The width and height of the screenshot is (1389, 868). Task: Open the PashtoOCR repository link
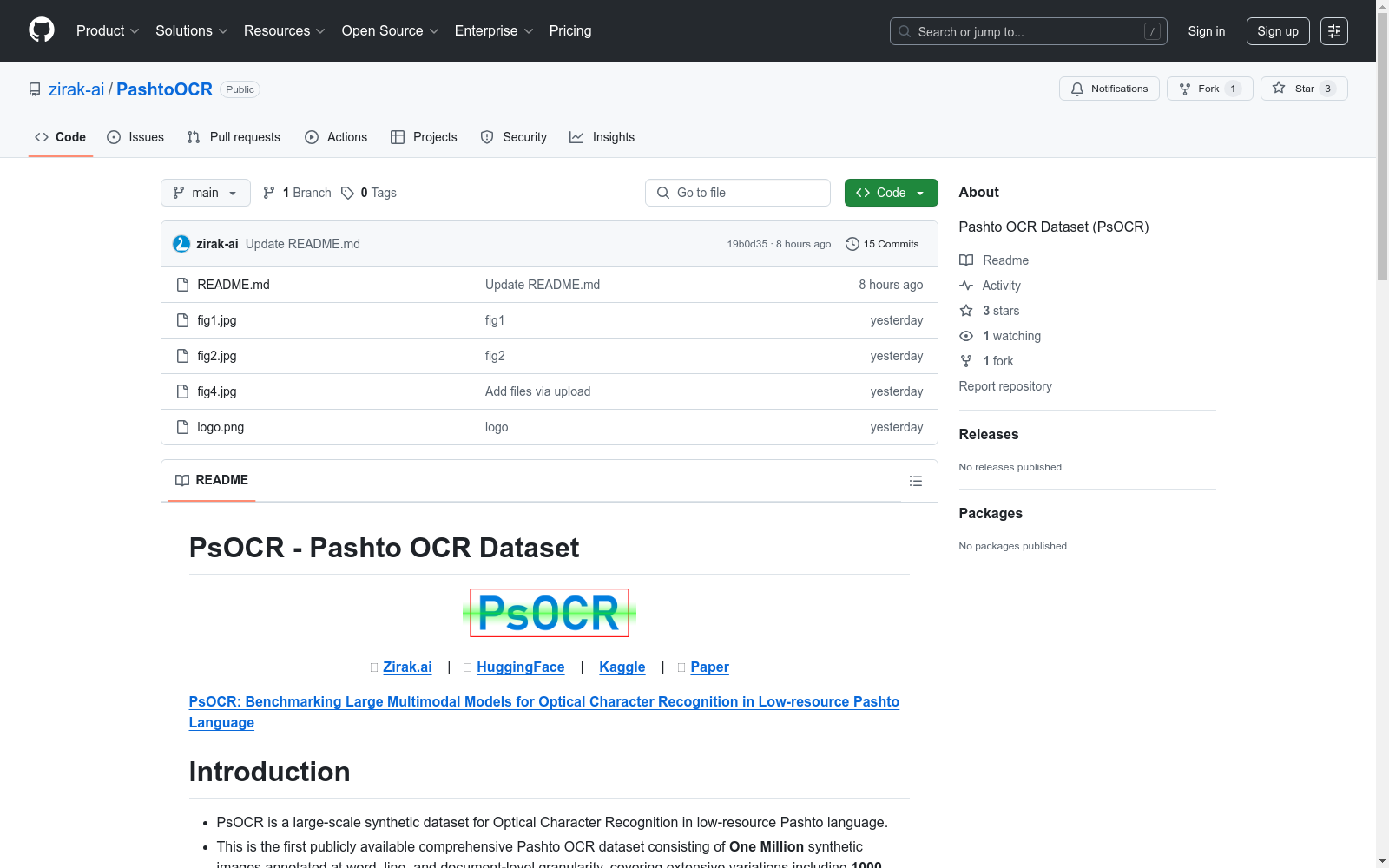[x=164, y=89]
